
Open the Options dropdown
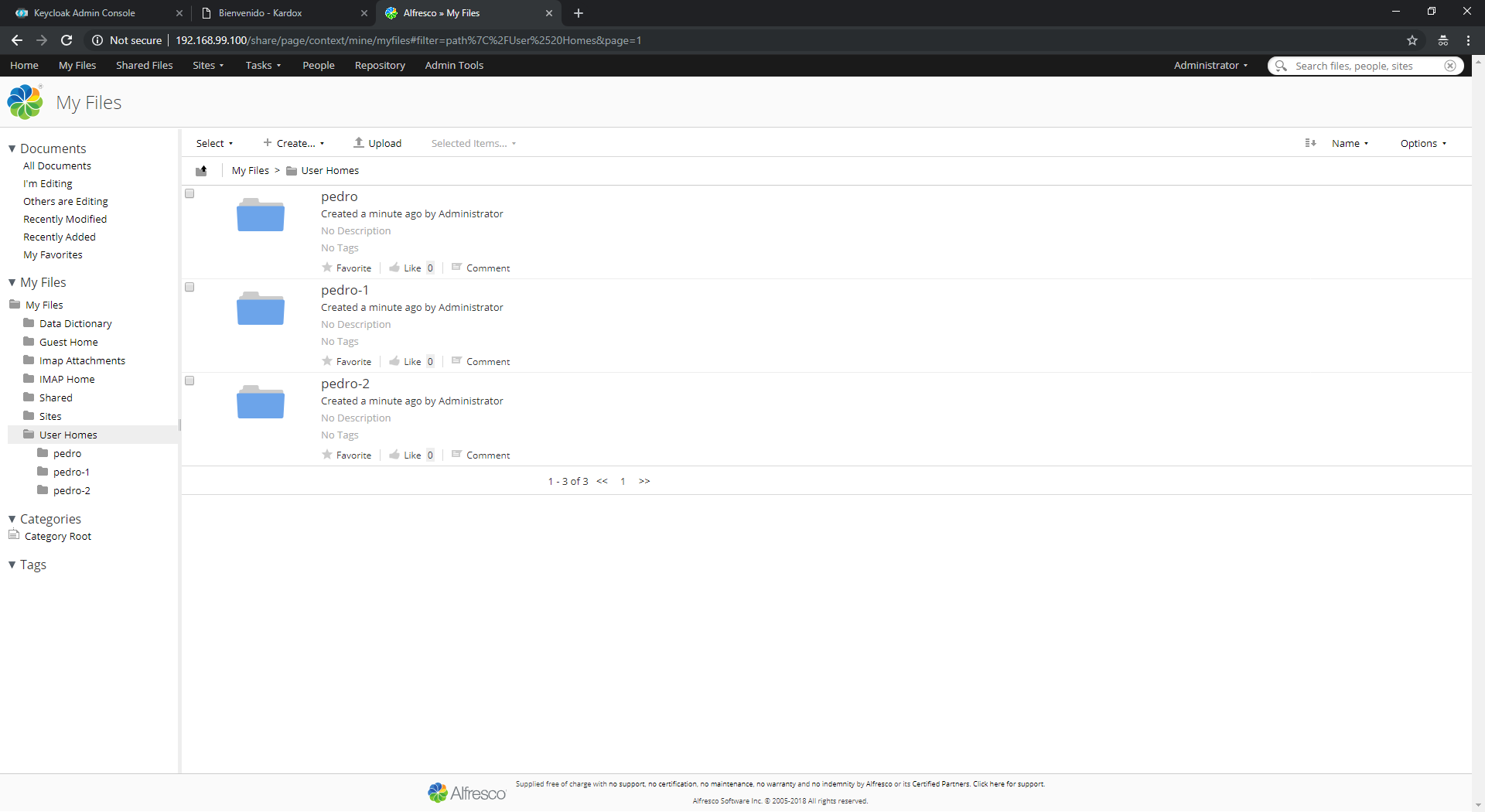pos(1423,143)
